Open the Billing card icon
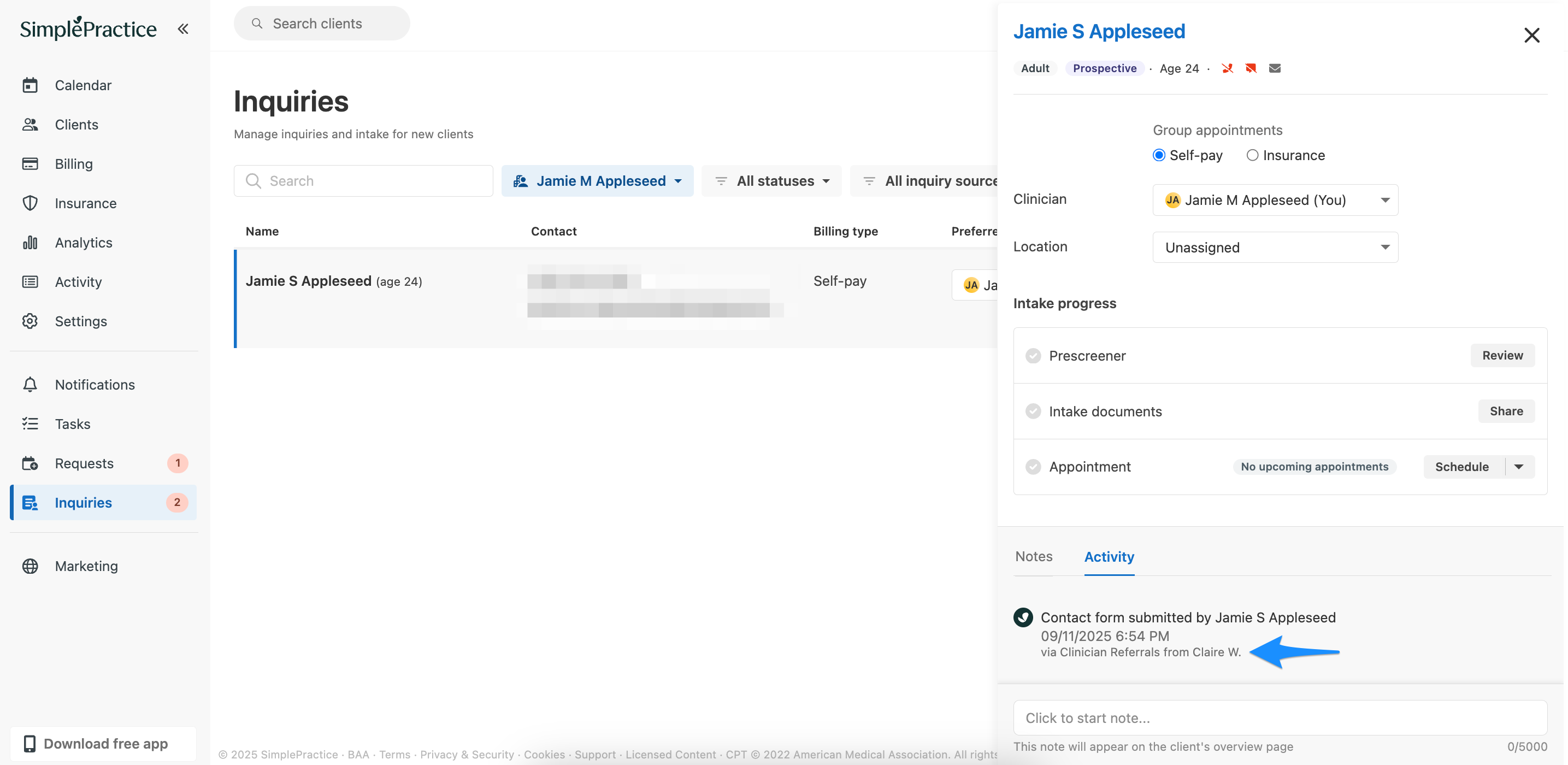Screen dimensions: 1568x765 30,164
